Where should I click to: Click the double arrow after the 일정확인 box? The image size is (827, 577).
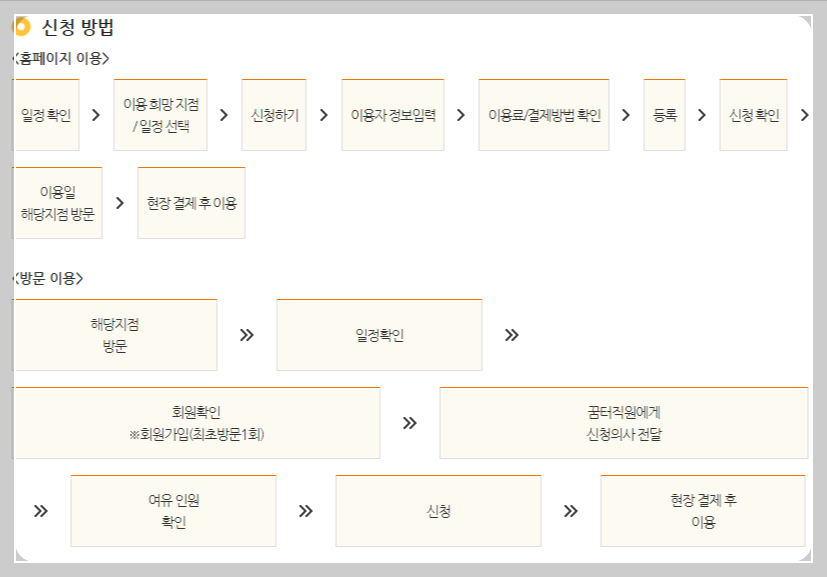[x=510, y=334]
